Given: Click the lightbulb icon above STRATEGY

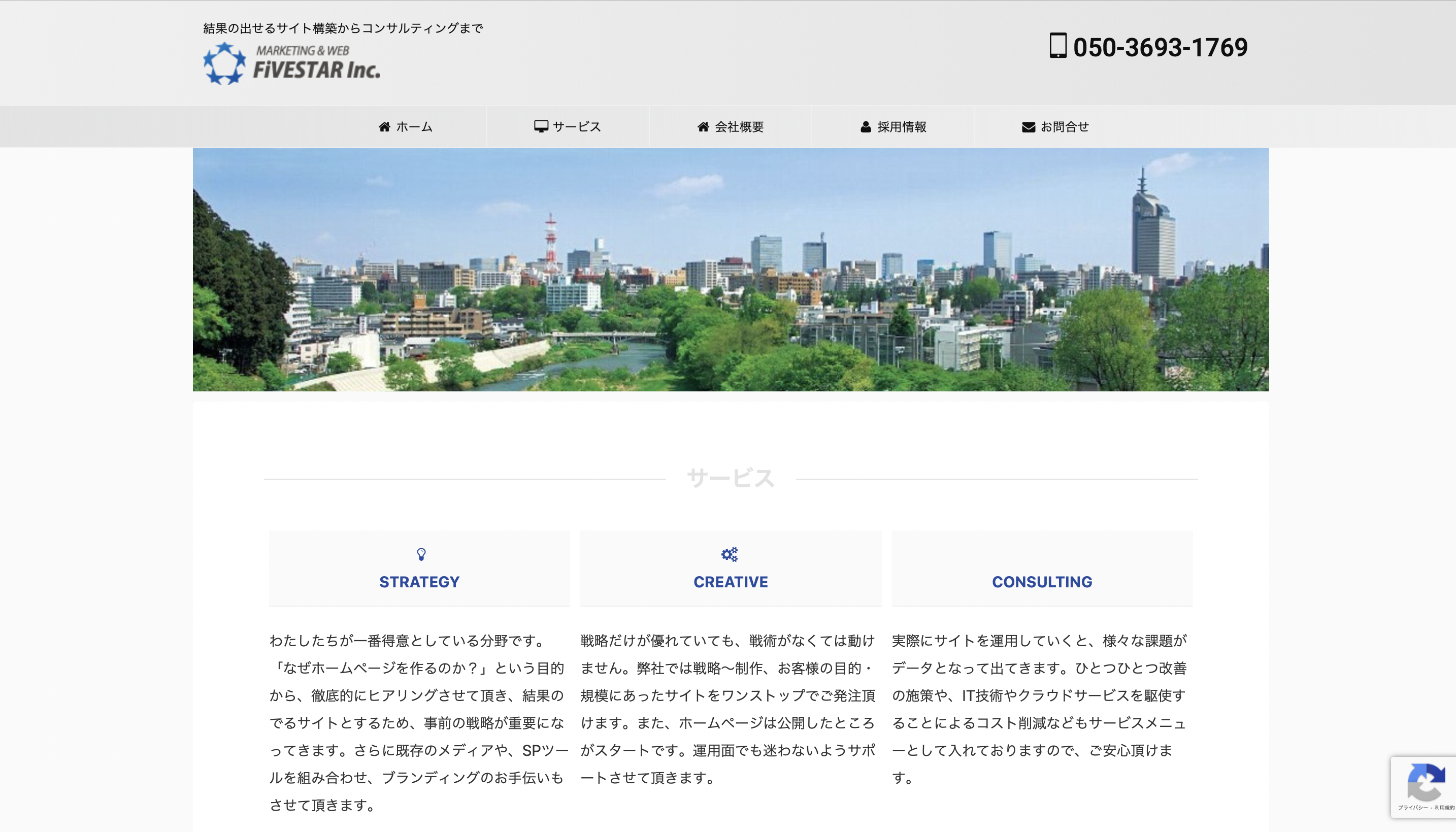Looking at the screenshot, I should pos(421,554).
